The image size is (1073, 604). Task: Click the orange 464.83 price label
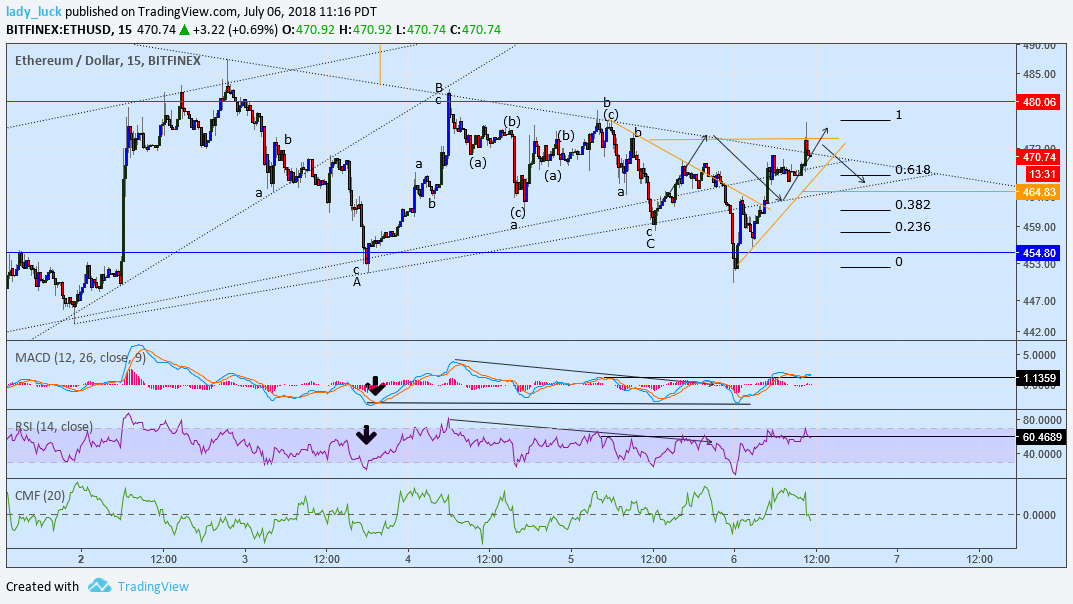pos(1039,192)
